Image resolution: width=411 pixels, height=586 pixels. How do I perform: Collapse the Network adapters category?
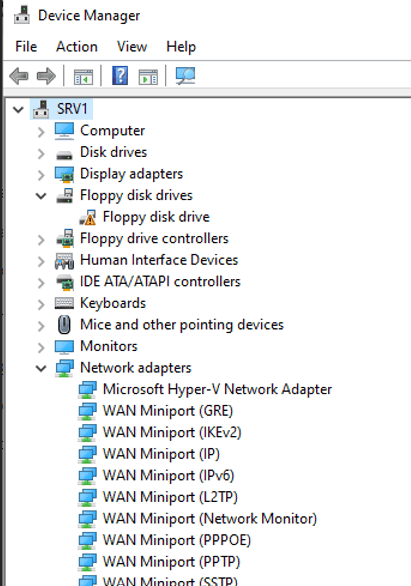[41, 368]
